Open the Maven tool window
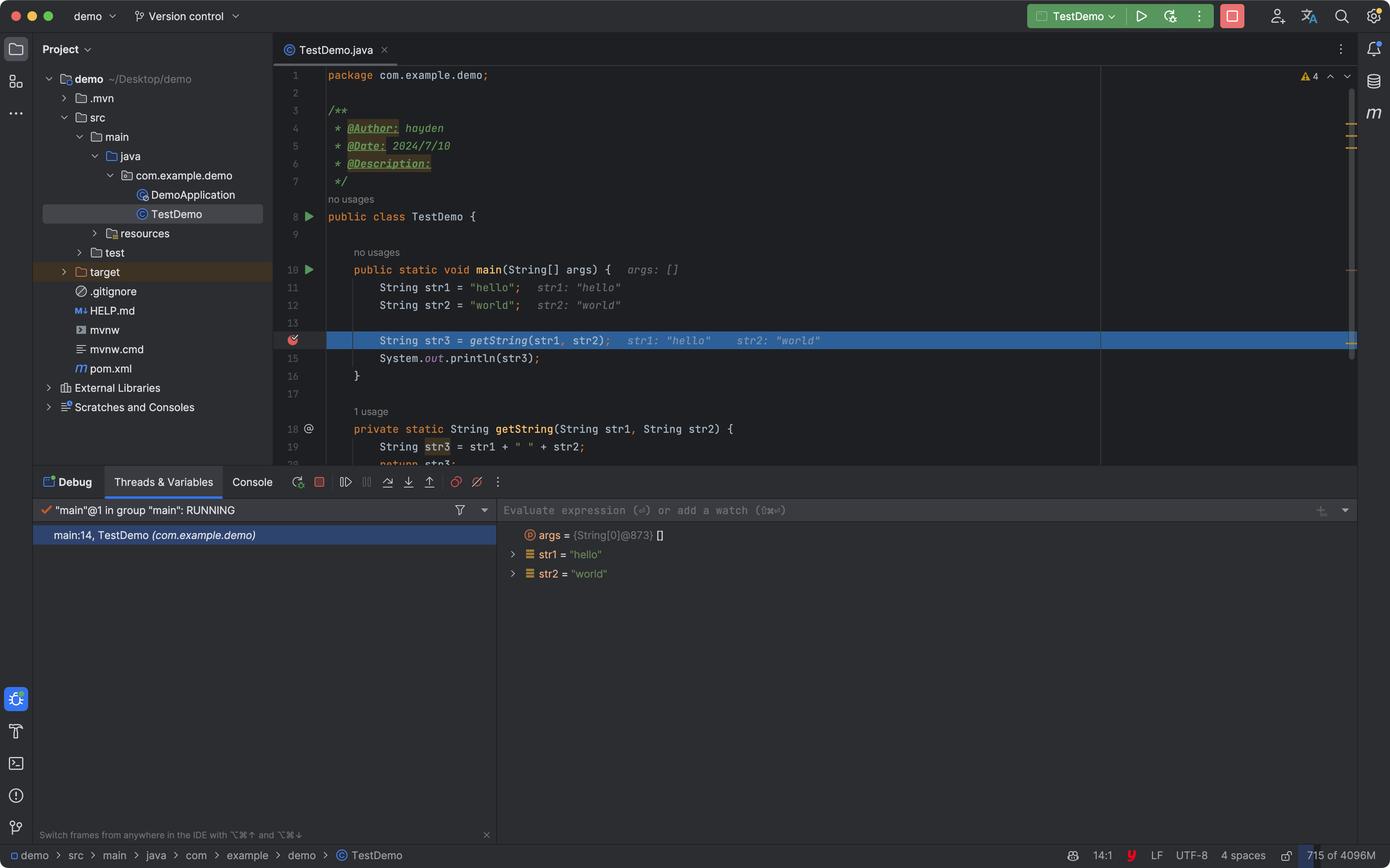The image size is (1390, 868). point(1374,113)
